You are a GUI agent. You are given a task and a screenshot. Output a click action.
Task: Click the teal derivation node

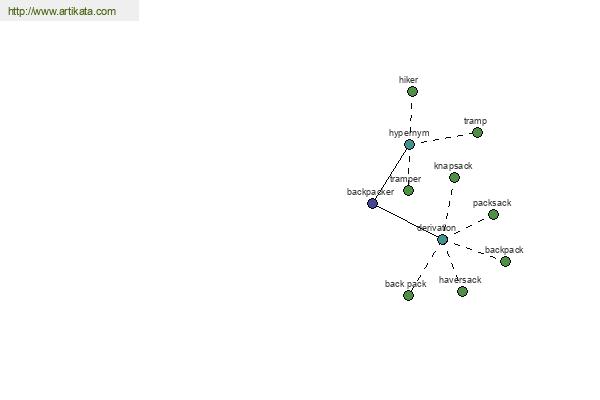[442, 240]
